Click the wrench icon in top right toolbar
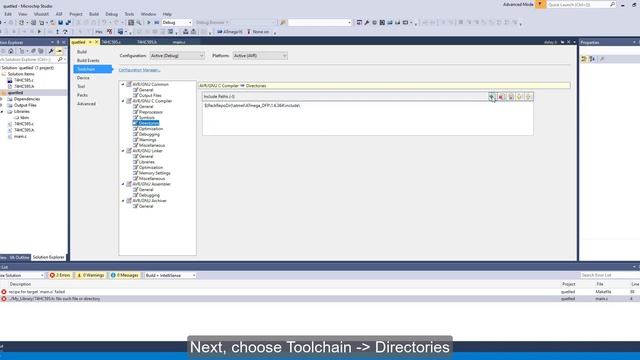Viewport: 640px width, 360px height. [367, 22]
